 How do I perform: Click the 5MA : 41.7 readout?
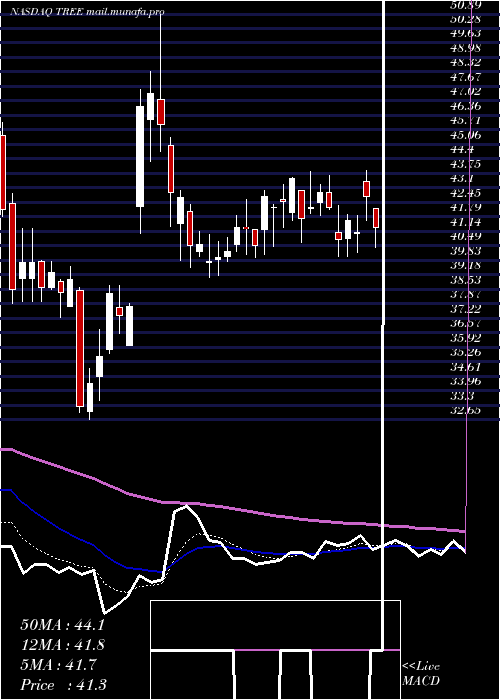coord(58,665)
